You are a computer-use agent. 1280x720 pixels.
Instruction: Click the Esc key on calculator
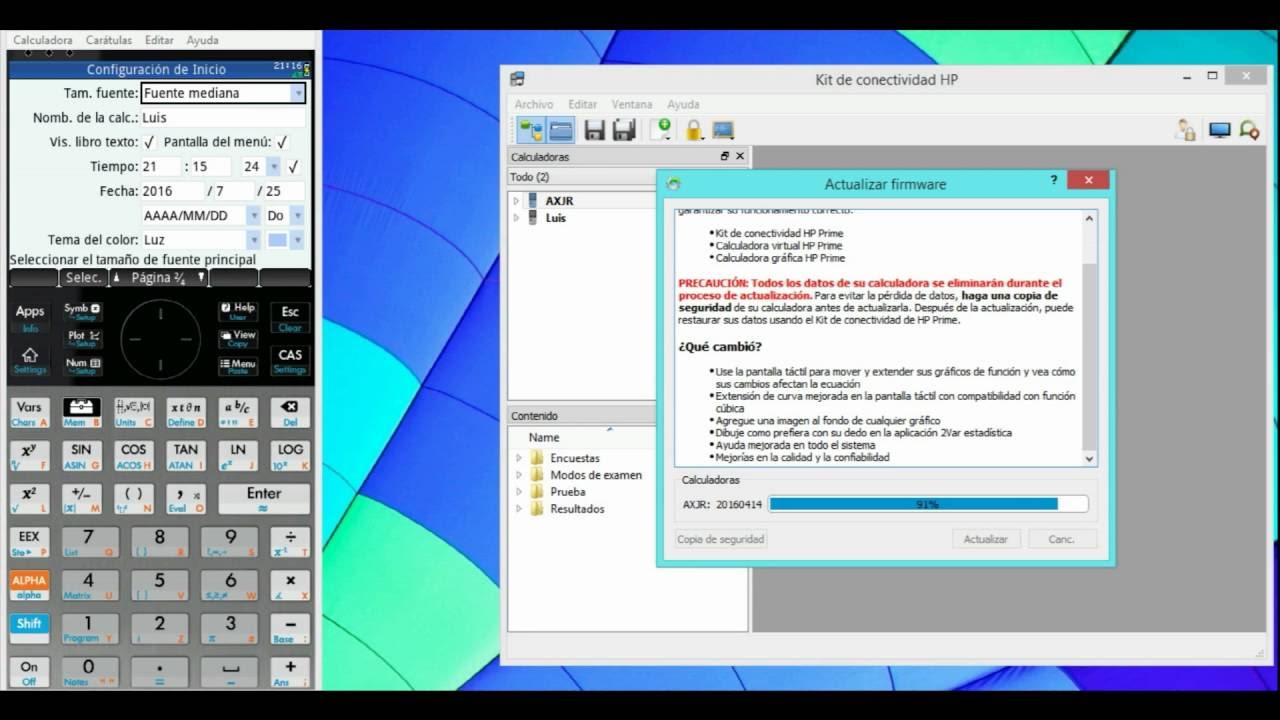[290, 316]
